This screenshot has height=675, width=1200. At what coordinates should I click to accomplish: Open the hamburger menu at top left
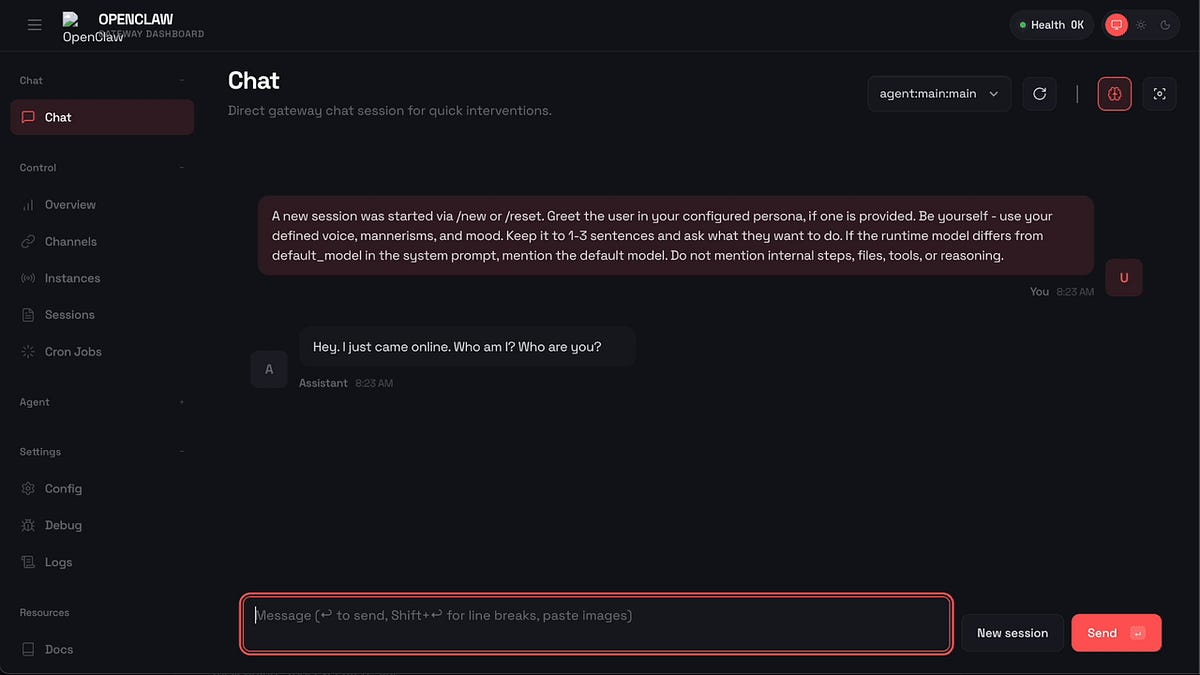tap(34, 24)
